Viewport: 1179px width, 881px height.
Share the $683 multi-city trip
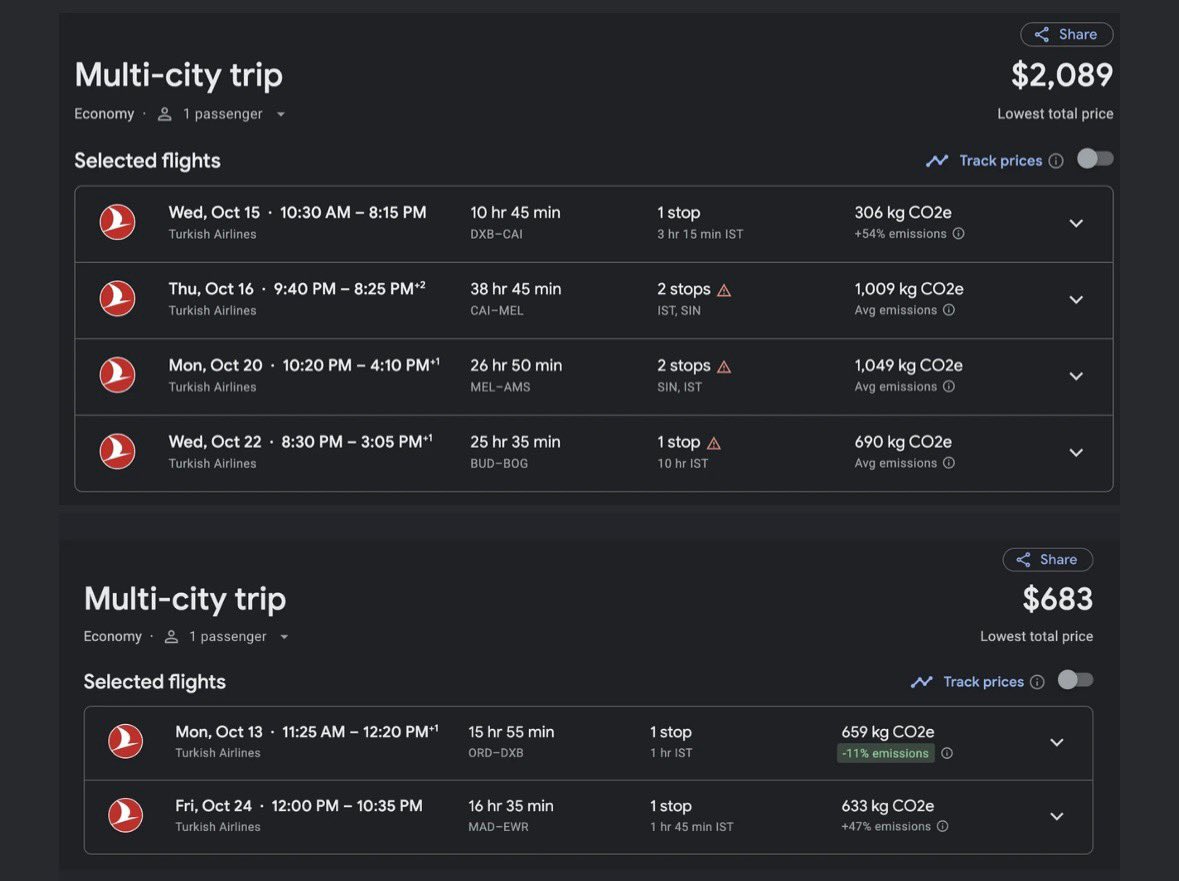(x=1047, y=560)
